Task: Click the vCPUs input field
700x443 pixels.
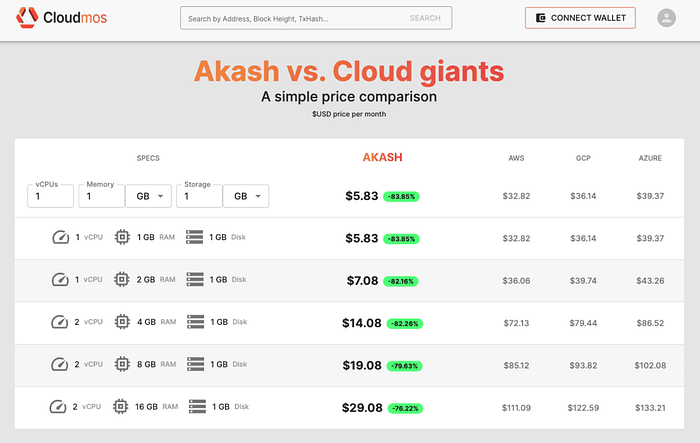Action: pos(50,196)
